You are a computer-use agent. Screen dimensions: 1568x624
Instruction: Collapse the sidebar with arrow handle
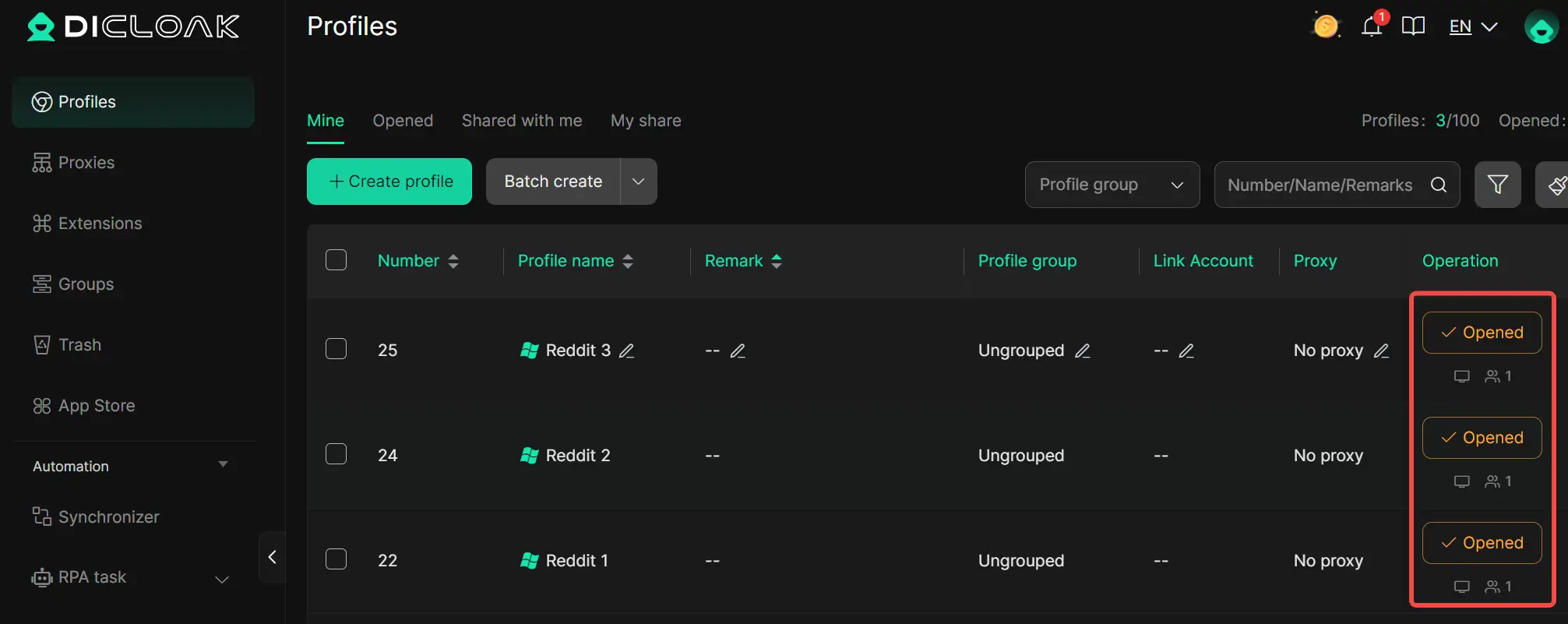click(272, 557)
